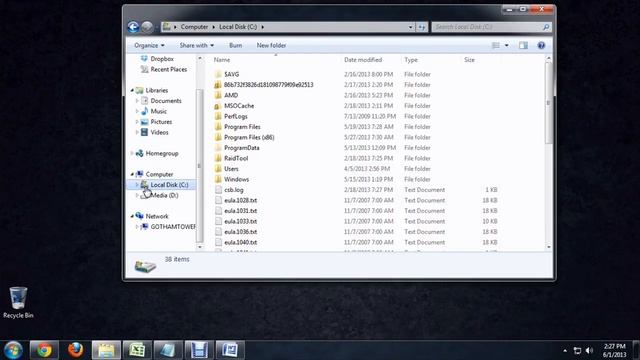The width and height of the screenshot is (640, 360).
Task: Launch Google Chrome from the taskbar
Action: coord(44,350)
